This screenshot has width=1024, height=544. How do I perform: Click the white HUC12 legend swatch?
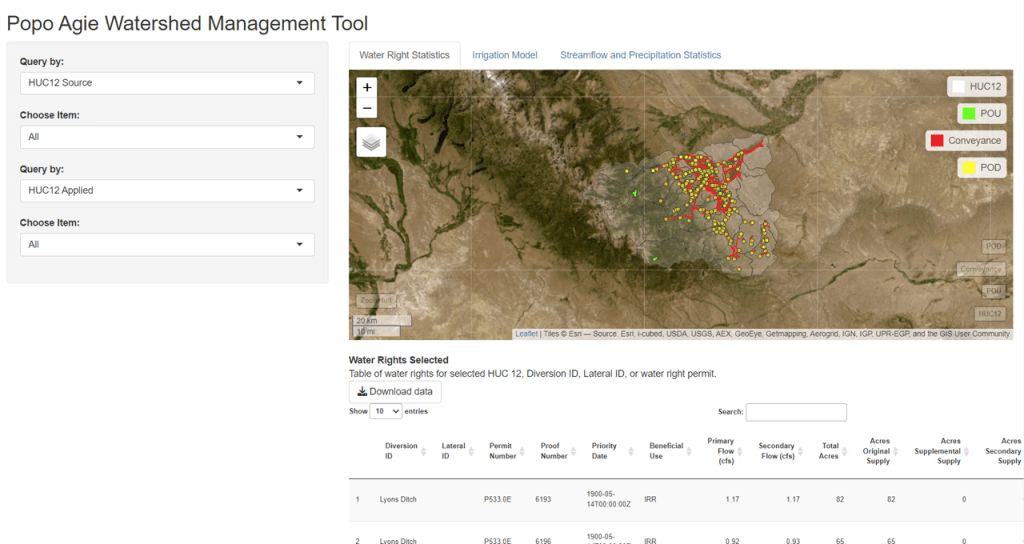[x=958, y=87]
